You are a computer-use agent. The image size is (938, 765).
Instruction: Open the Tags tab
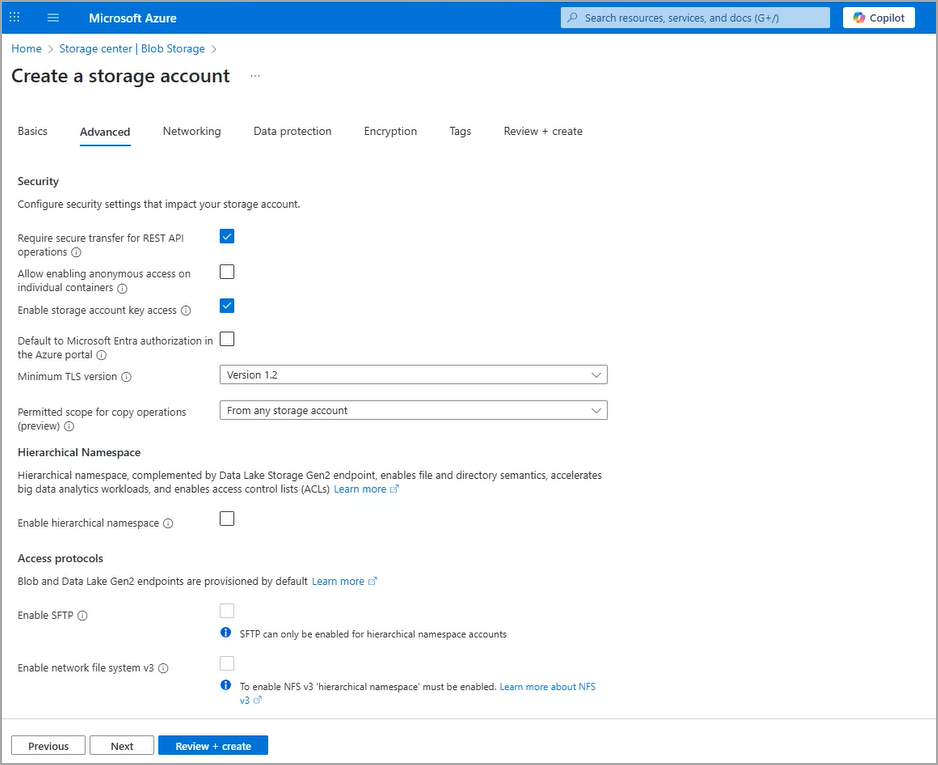click(460, 131)
